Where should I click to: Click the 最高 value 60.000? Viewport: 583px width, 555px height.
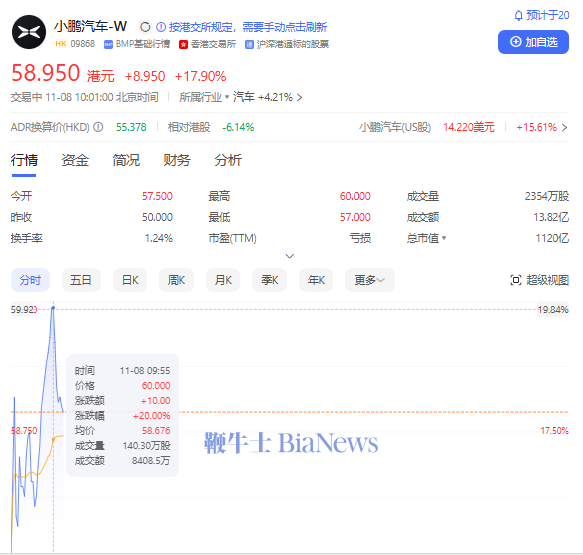coord(355,196)
